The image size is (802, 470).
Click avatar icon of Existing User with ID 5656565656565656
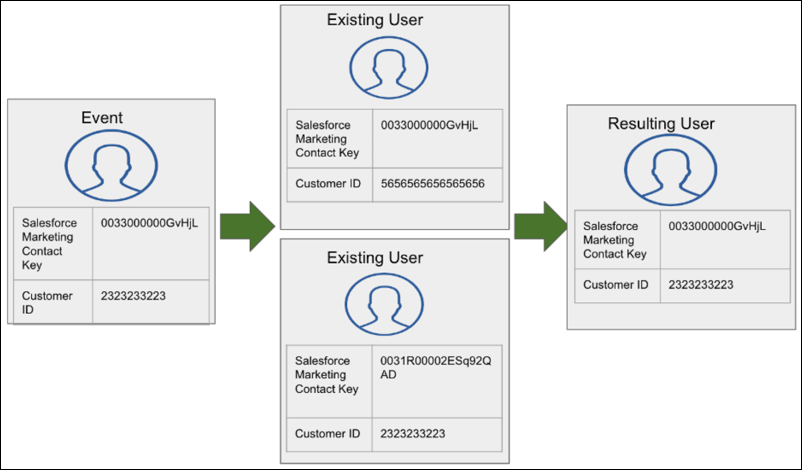tap(389, 68)
